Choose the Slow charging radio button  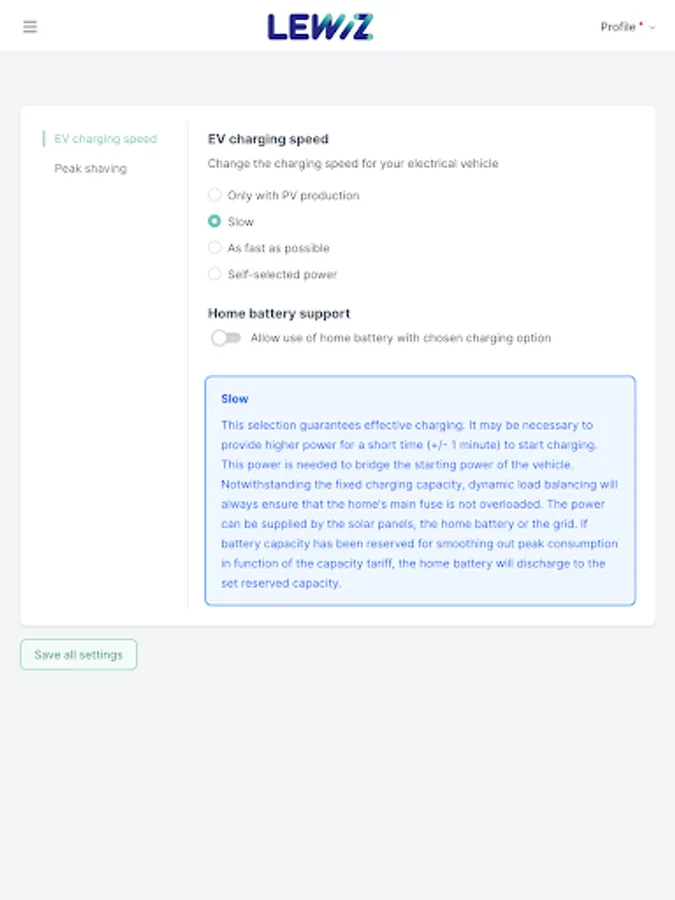(214, 221)
